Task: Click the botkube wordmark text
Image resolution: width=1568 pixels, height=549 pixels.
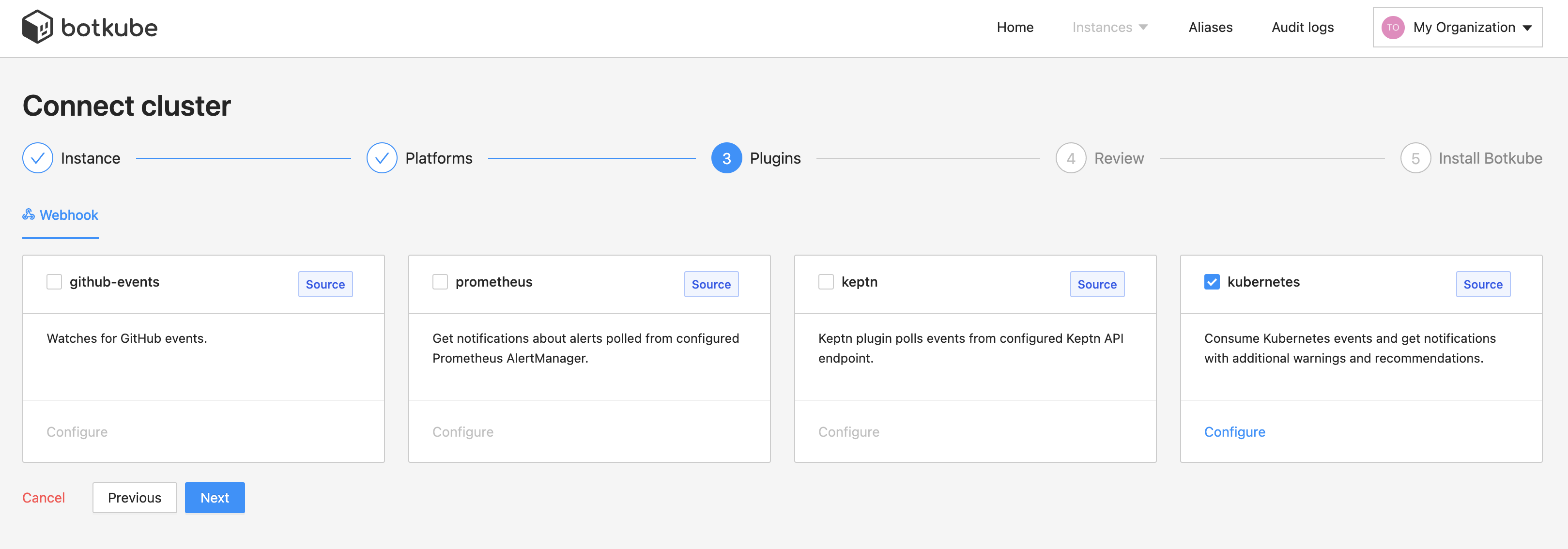Action: 109,28
